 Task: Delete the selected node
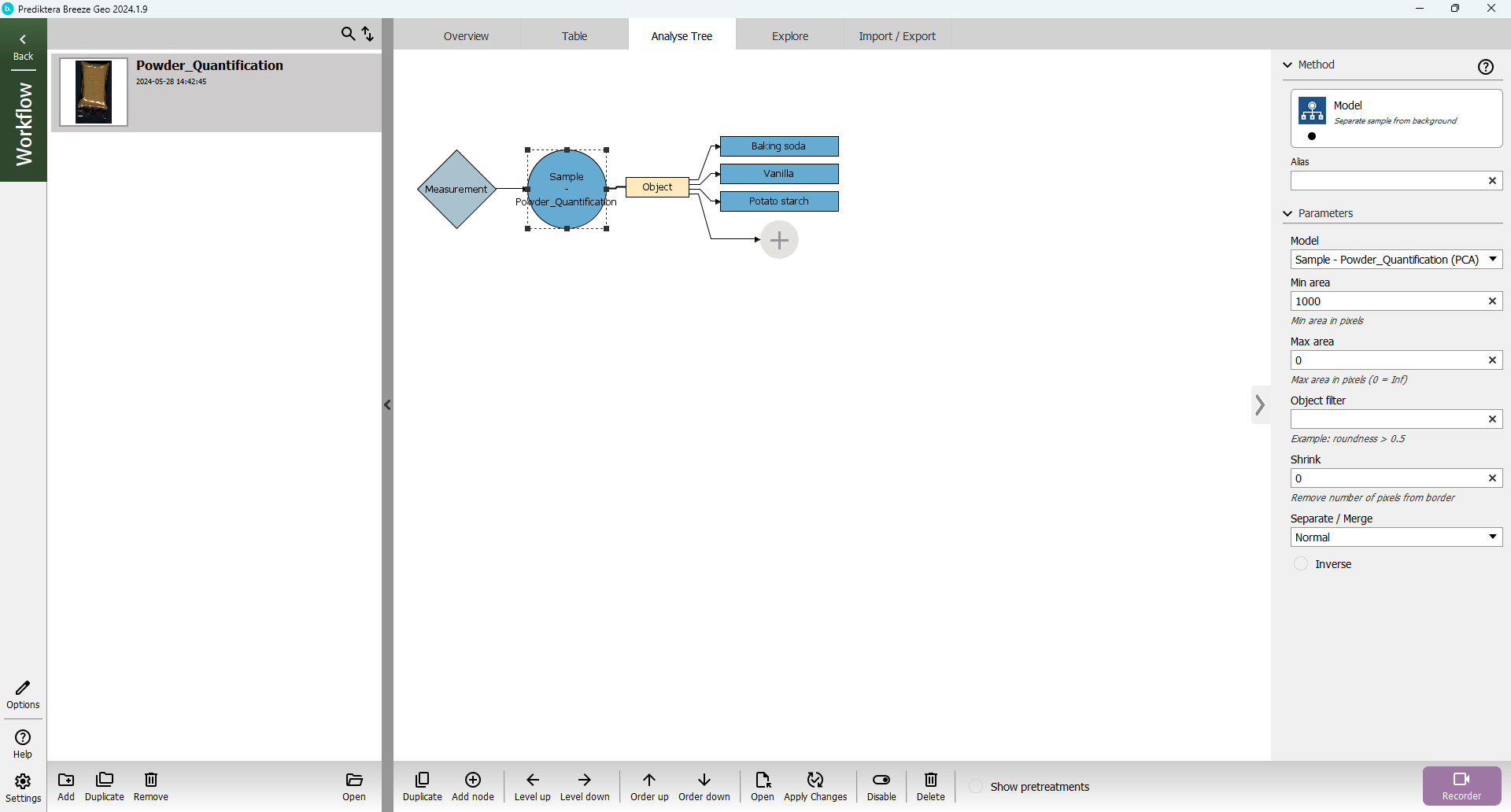click(930, 786)
